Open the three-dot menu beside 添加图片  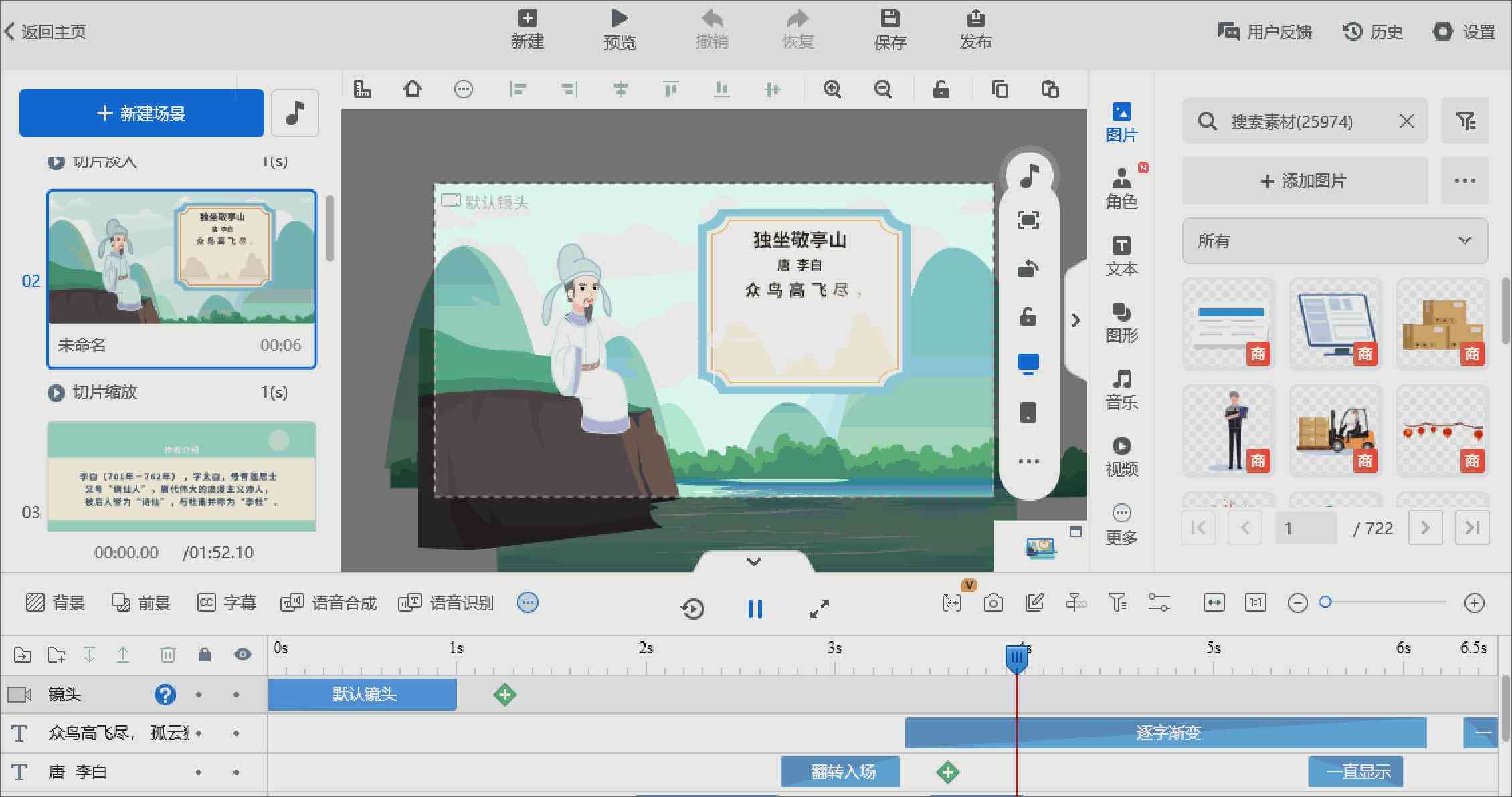point(1465,181)
